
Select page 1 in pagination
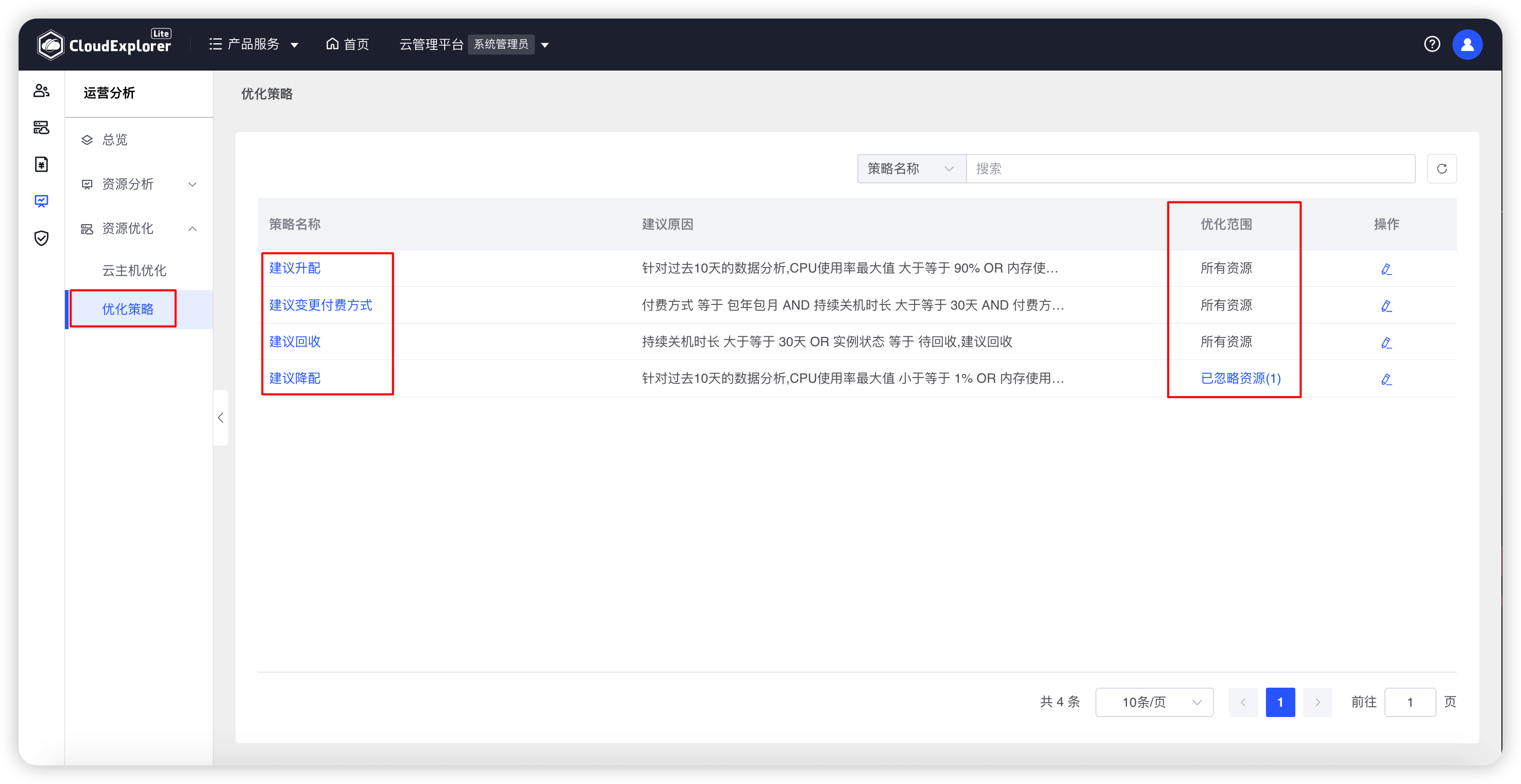tap(1280, 702)
